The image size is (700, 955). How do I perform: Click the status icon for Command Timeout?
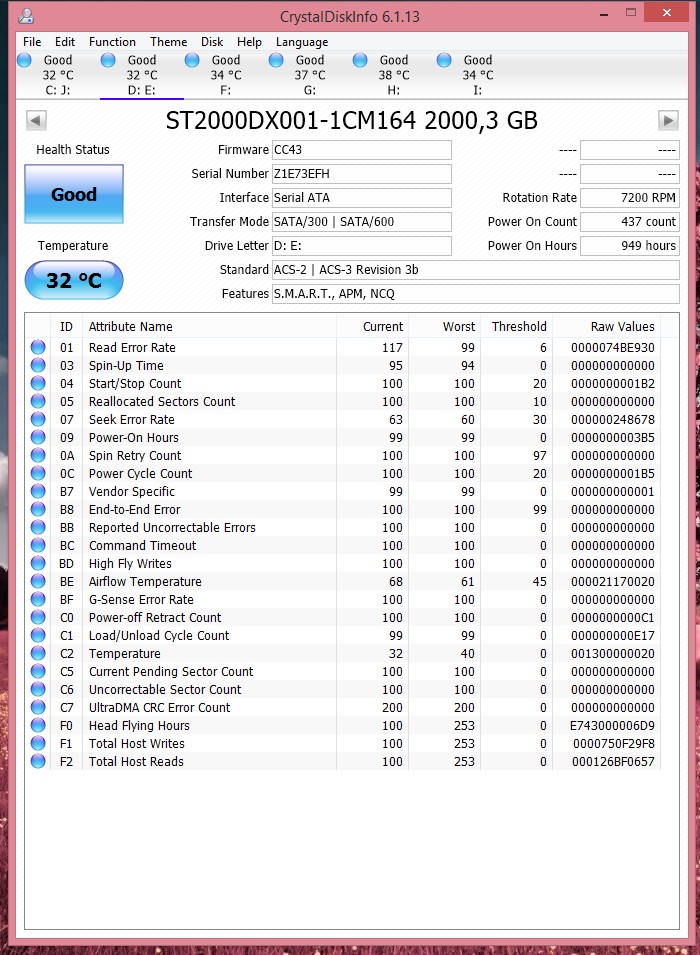[x=38, y=545]
